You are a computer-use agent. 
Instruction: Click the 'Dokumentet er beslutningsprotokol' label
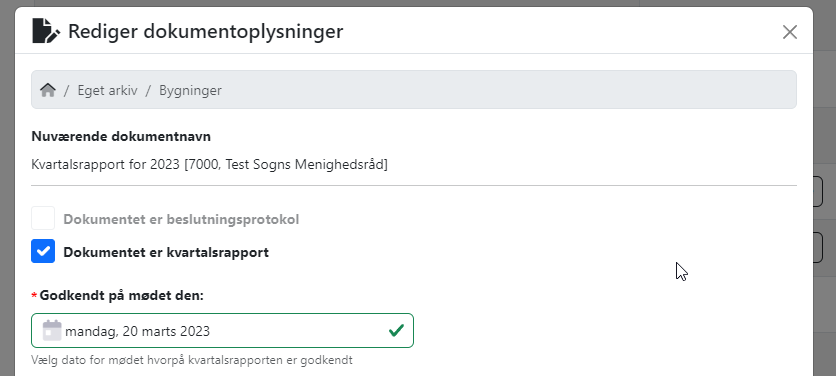click(x=181, y=219)
